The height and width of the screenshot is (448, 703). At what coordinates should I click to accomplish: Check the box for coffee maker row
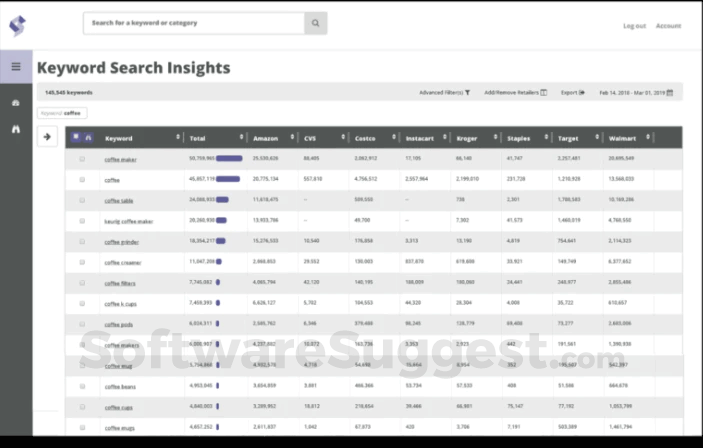tap(82, 159)
